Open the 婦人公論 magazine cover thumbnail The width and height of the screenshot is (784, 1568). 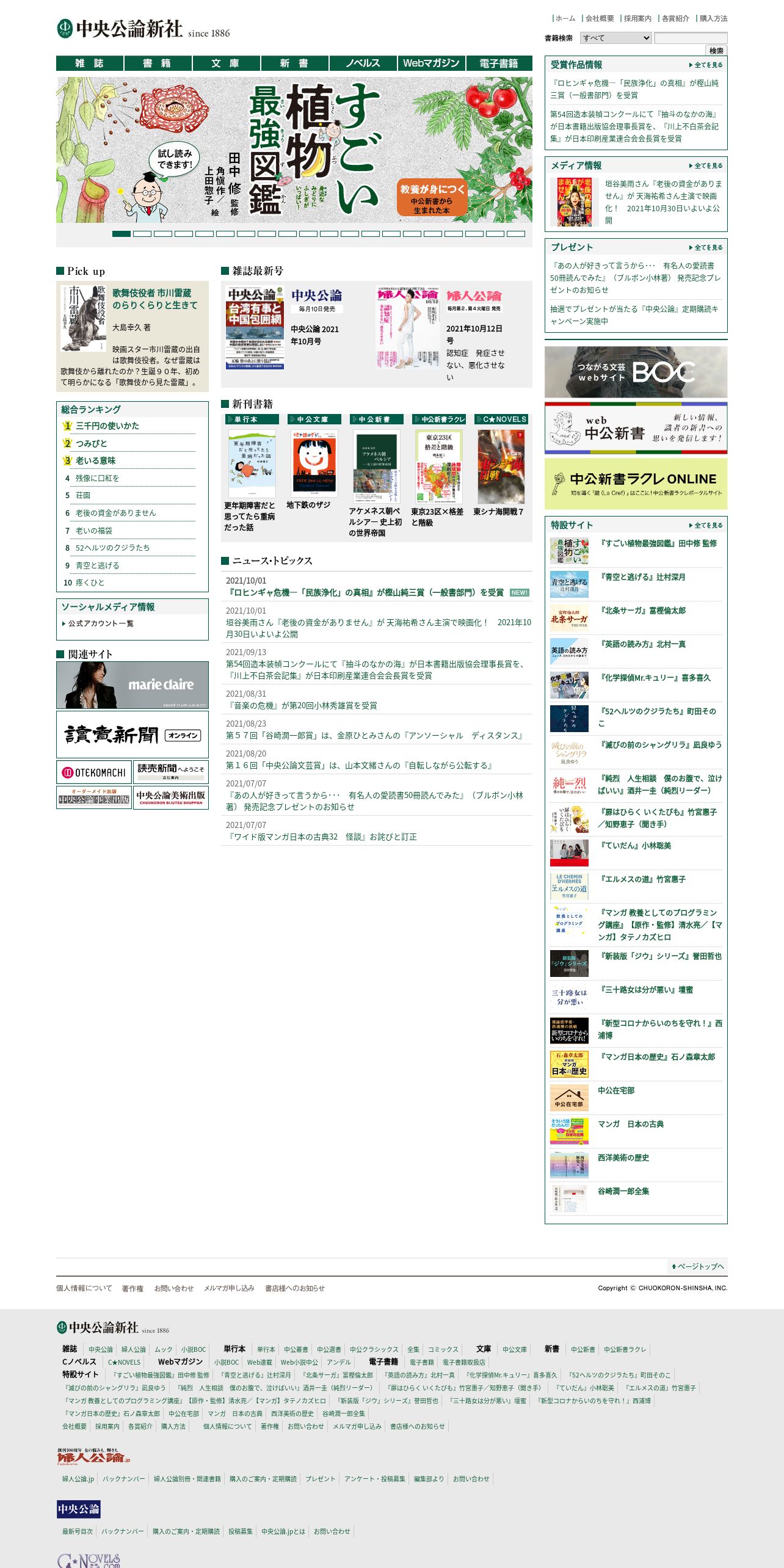click(x=407, y=328)
